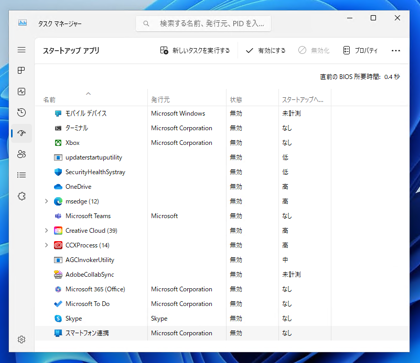Screen dimensions: 420x363
Task: Select the ターミナル row name
Action: tap(77, 128)
